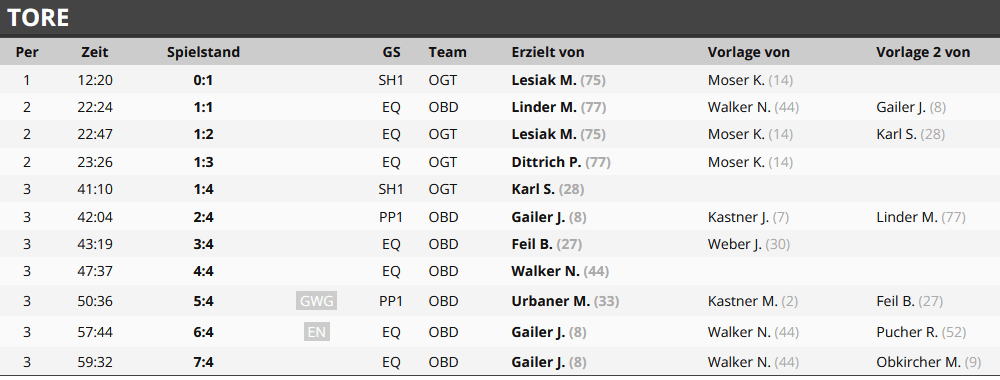
Task: Click Karl S. scorer at 41:10
Action: pos(533,189)
